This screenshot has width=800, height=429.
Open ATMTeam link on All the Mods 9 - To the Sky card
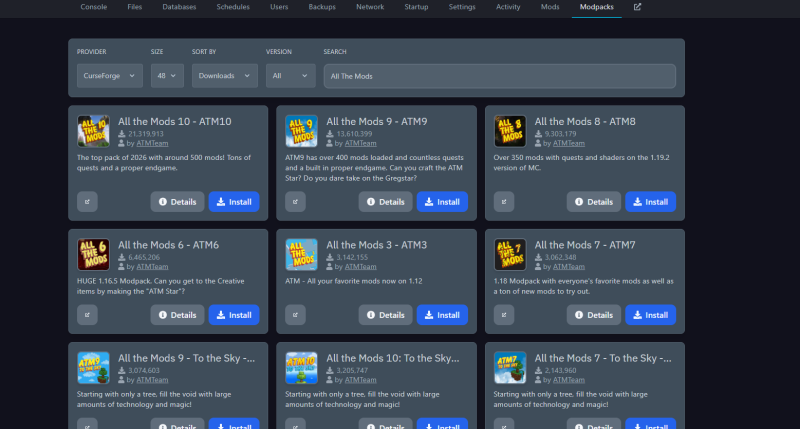152,380
